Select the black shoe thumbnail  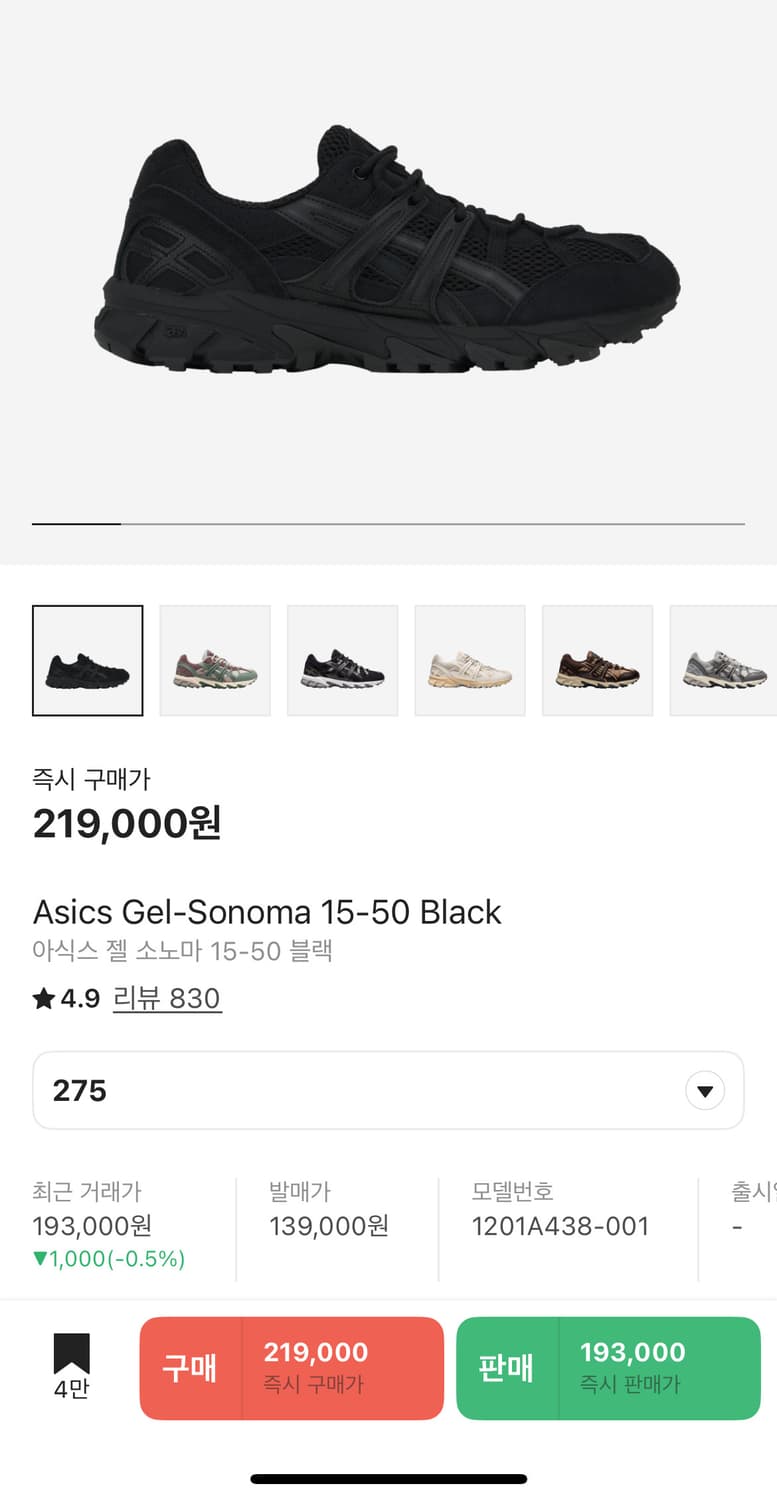coord(88,661)
